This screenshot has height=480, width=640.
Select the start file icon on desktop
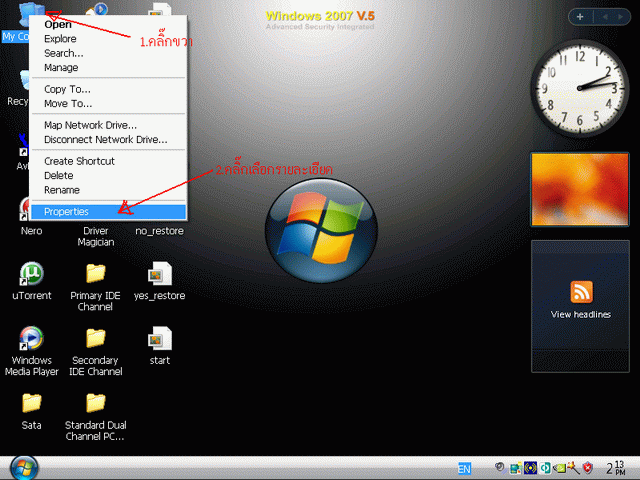tap(160, 345)
